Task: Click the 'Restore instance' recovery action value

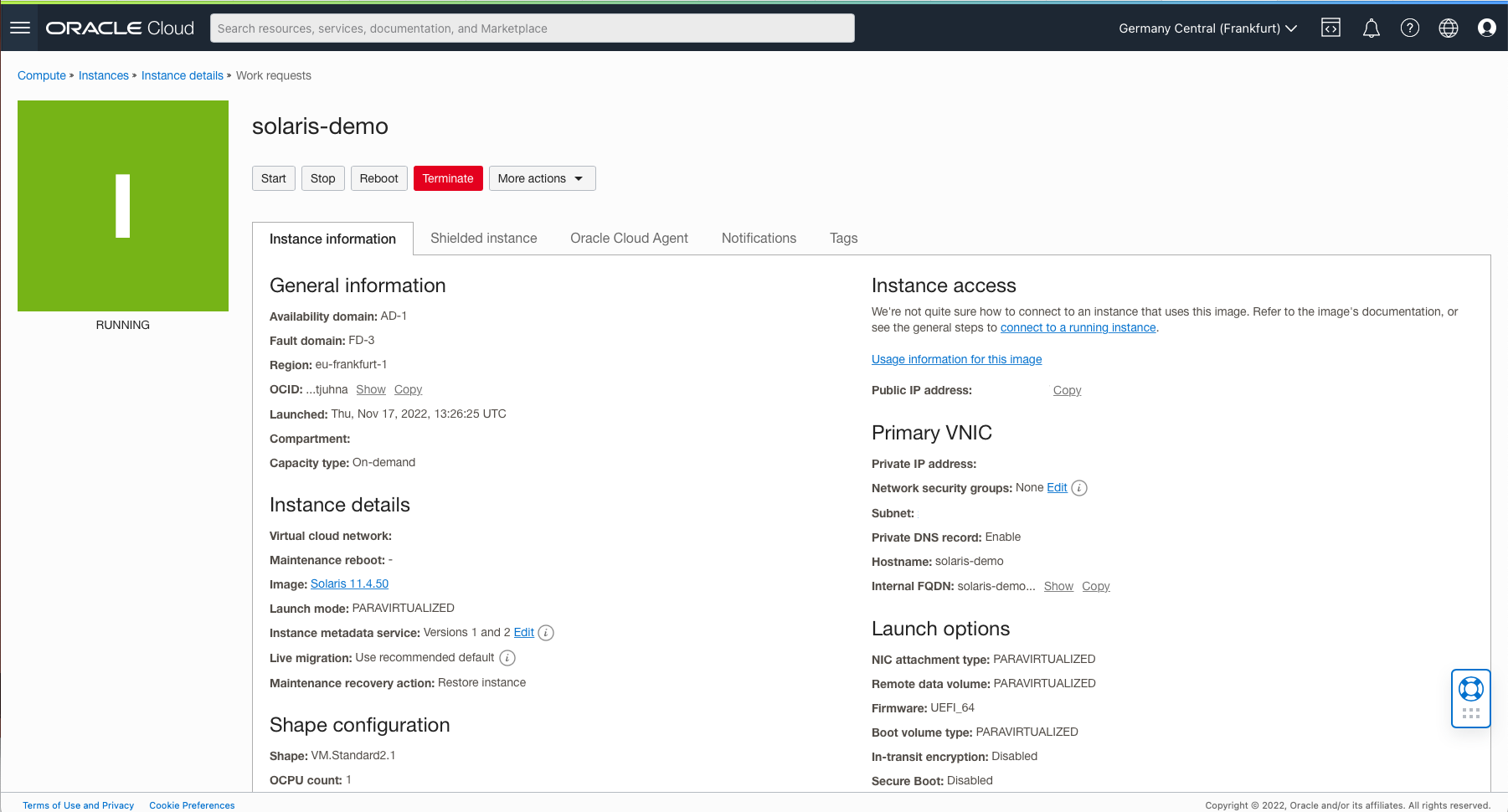Action: (x=482, y=682)
